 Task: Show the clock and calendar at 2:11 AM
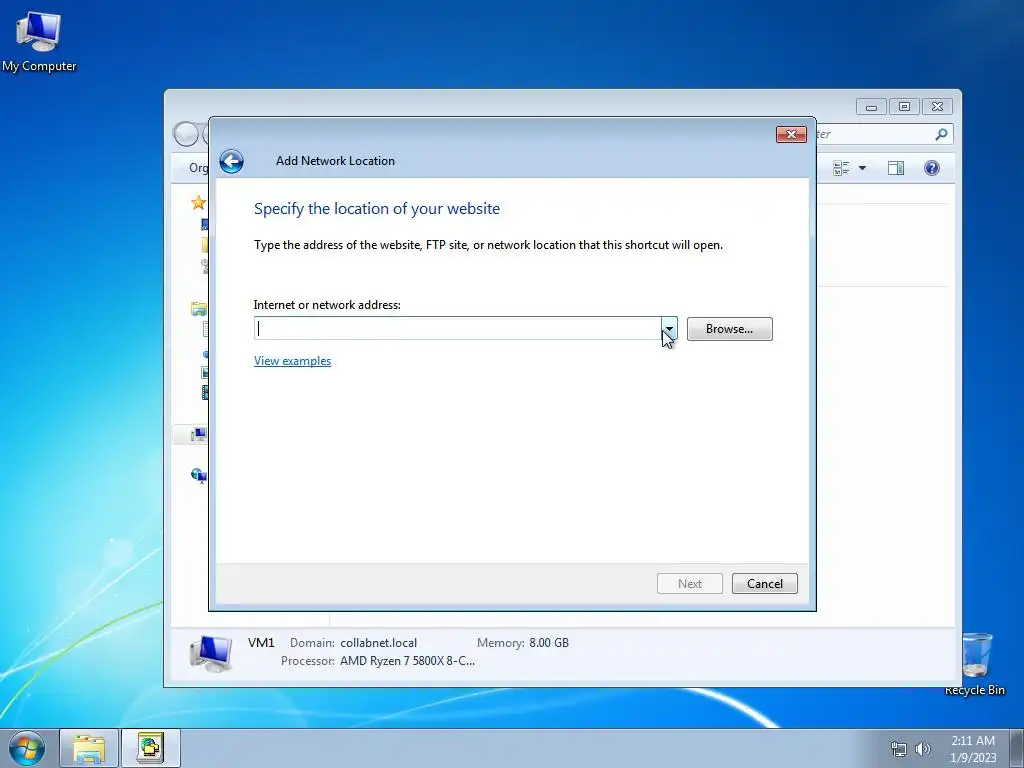pos(973,748)
